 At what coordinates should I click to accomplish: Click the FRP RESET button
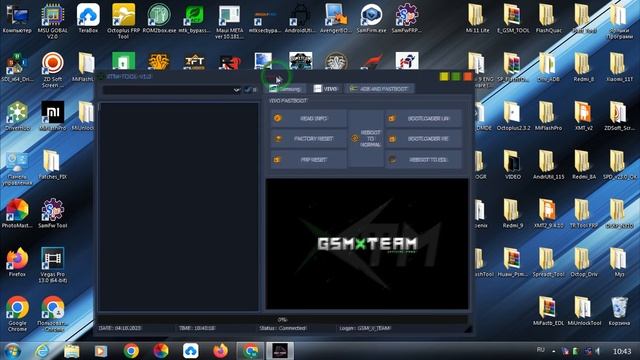[309, 160]
